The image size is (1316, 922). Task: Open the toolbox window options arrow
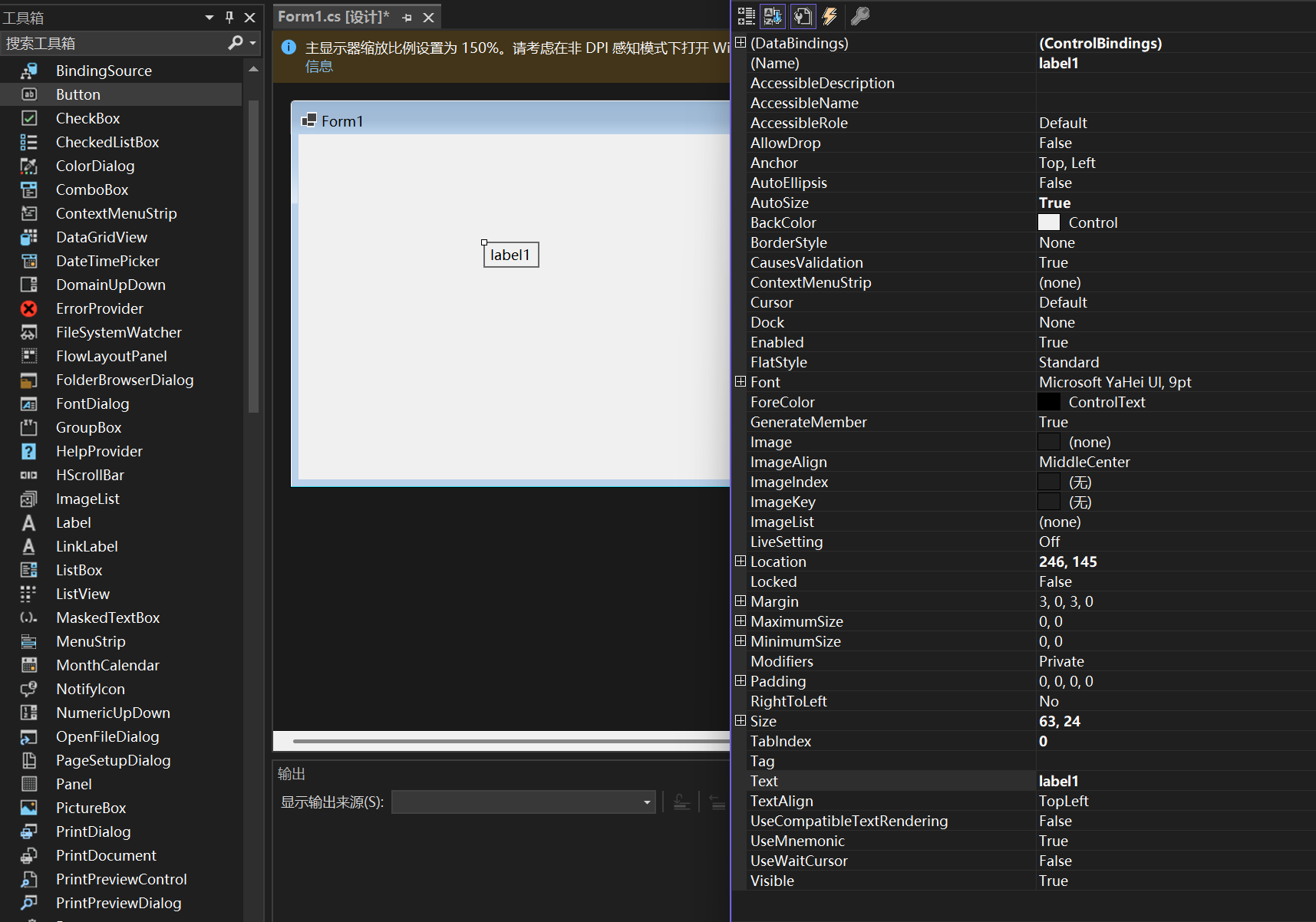[x=209, y=17]
